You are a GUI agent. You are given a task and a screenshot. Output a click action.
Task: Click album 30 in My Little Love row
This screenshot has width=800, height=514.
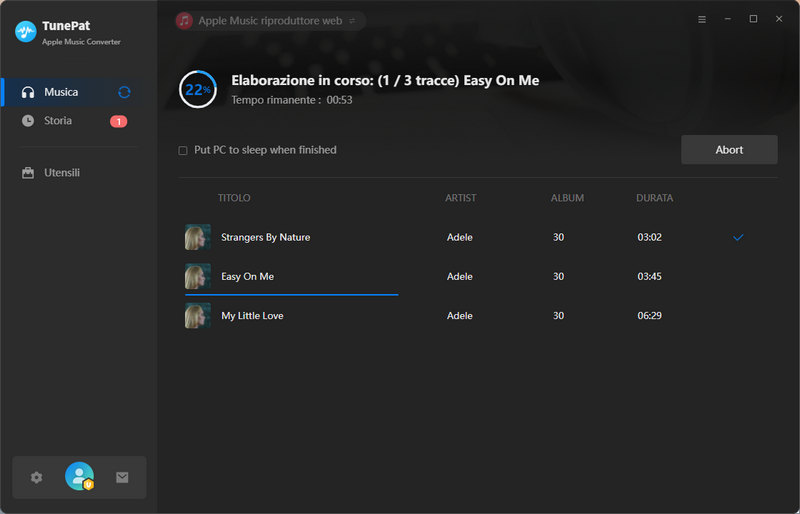click(x=559, y=316)
